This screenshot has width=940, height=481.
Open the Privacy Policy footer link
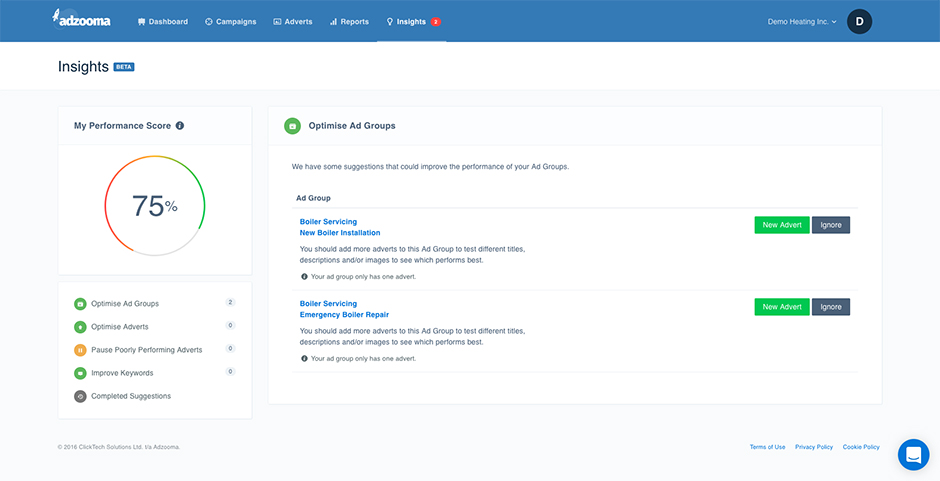pyautogui.click(x=814, y=447)
